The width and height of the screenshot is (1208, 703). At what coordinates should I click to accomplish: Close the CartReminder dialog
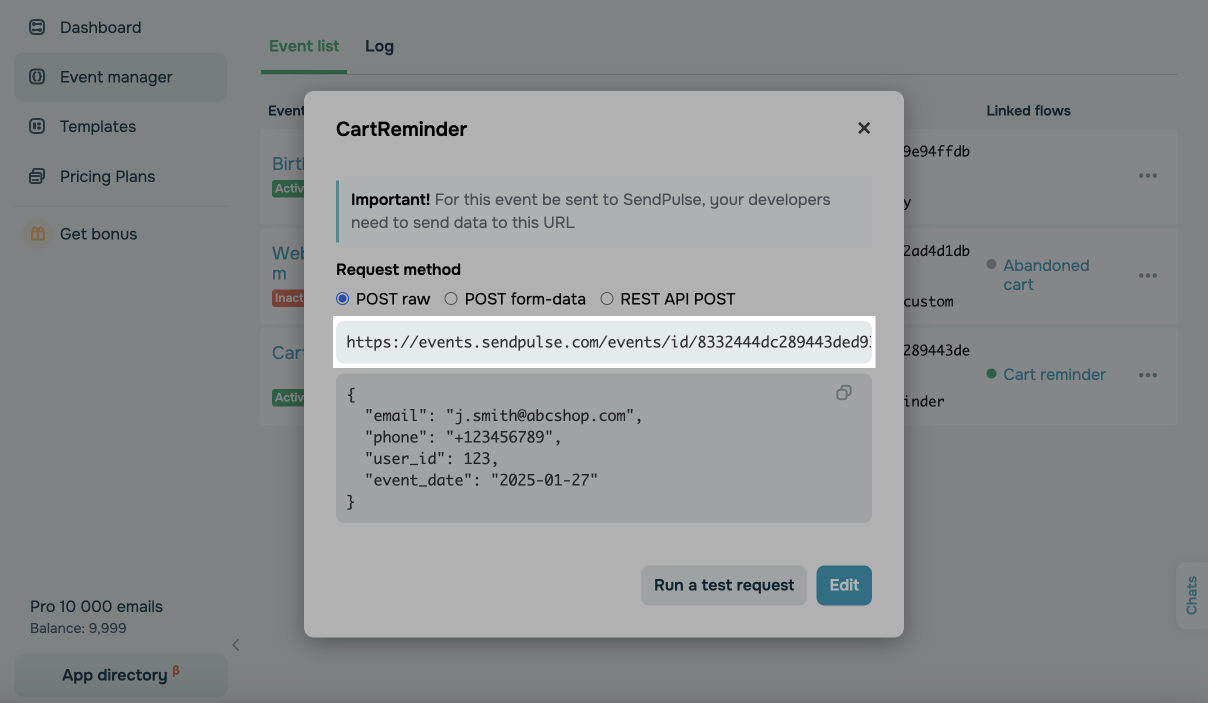point(864,128)
